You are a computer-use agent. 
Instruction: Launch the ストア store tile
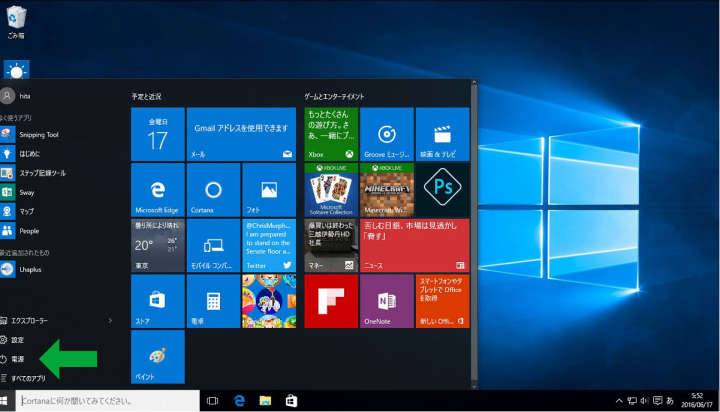[158, 301]
